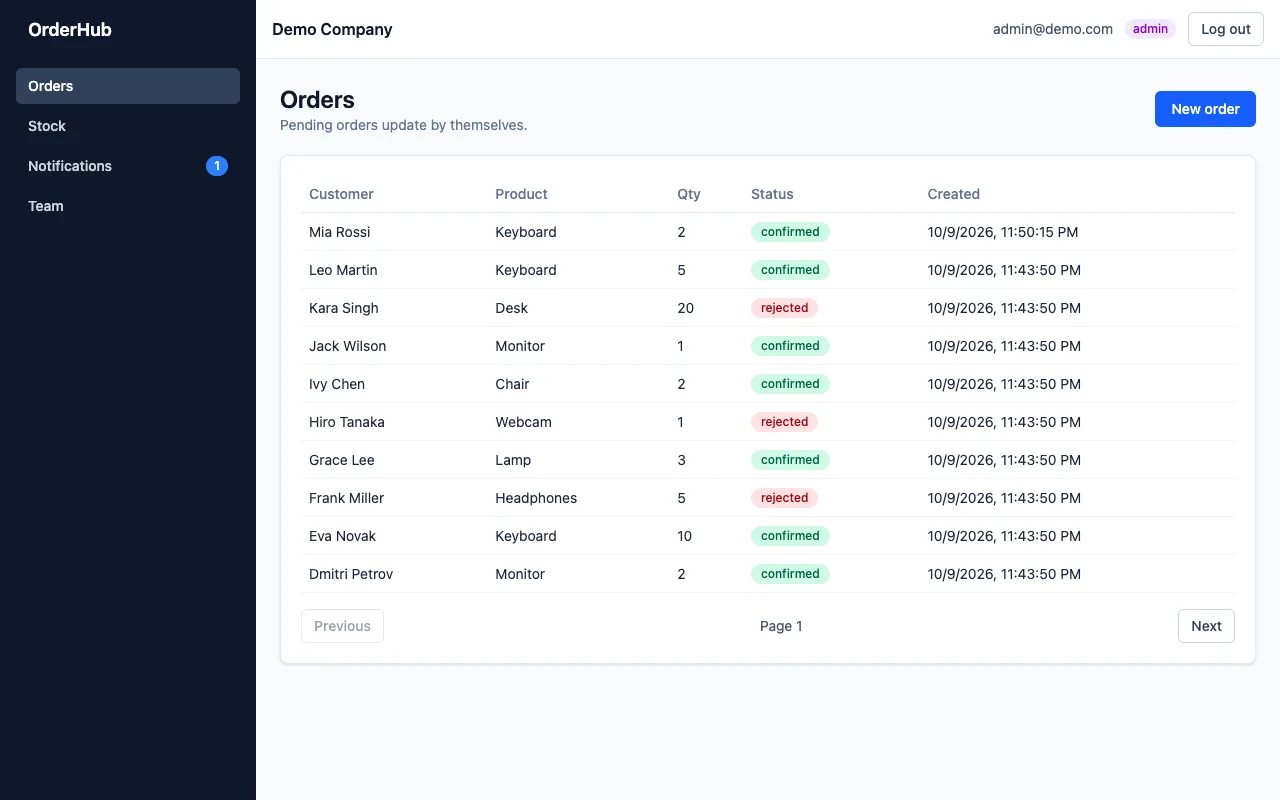Select the Grace Lee customer cell
1280x800 pixels.
click(x=342, y=460)
